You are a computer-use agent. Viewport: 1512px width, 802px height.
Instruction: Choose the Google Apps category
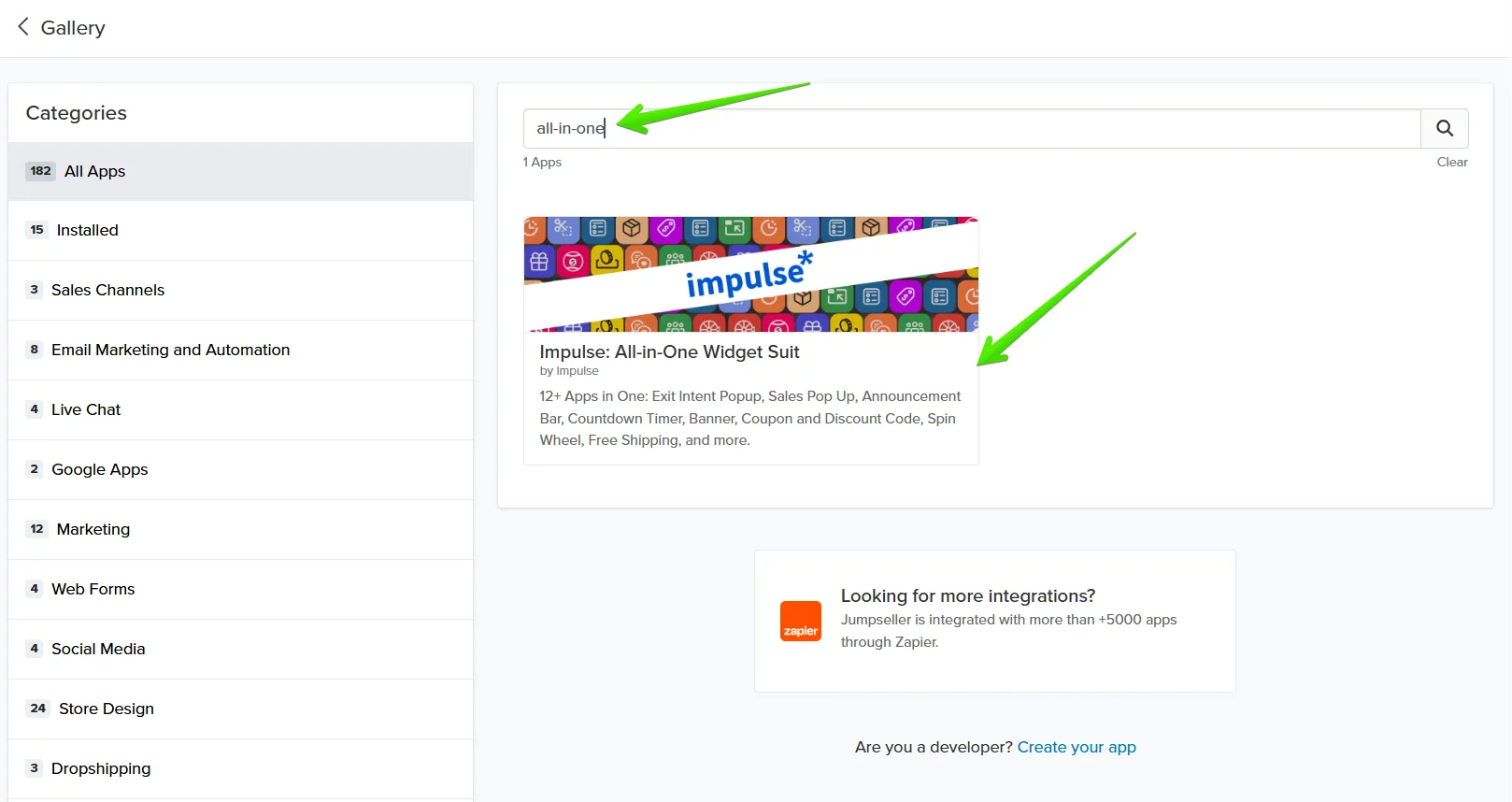(x=240, y=469)
